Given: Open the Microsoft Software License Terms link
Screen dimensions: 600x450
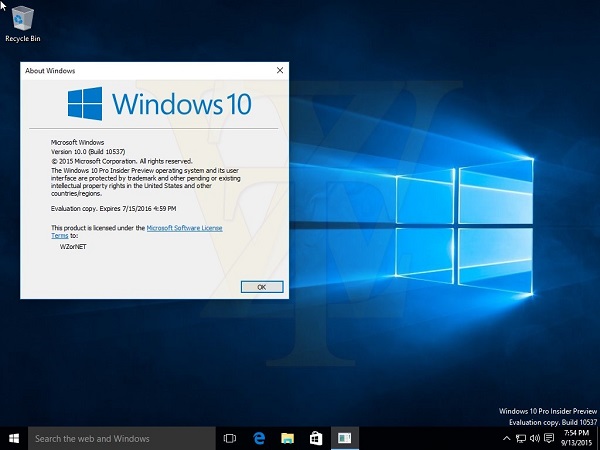Looking at the screenshot, I should coord(184,228).
